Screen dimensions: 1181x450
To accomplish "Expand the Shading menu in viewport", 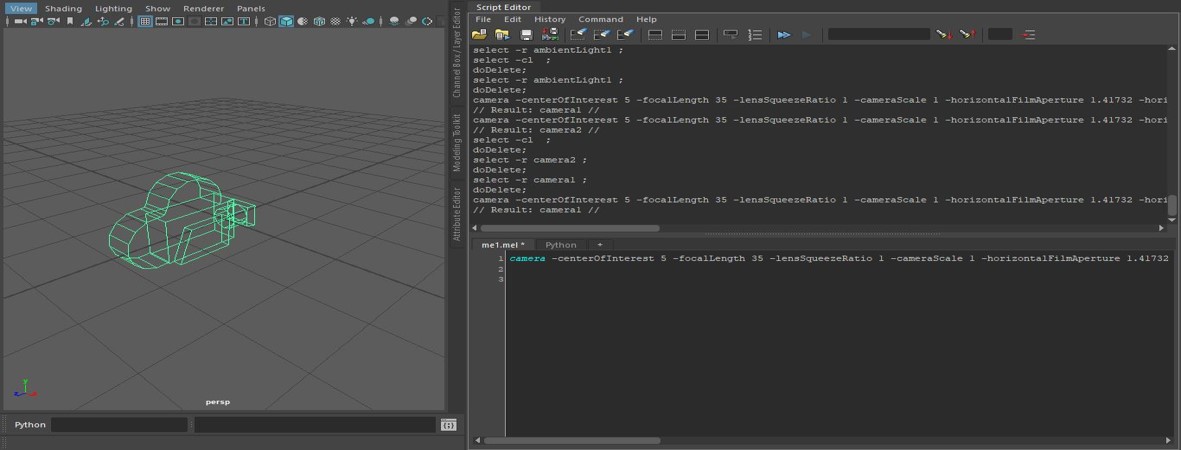I will (x=63, y=8).
